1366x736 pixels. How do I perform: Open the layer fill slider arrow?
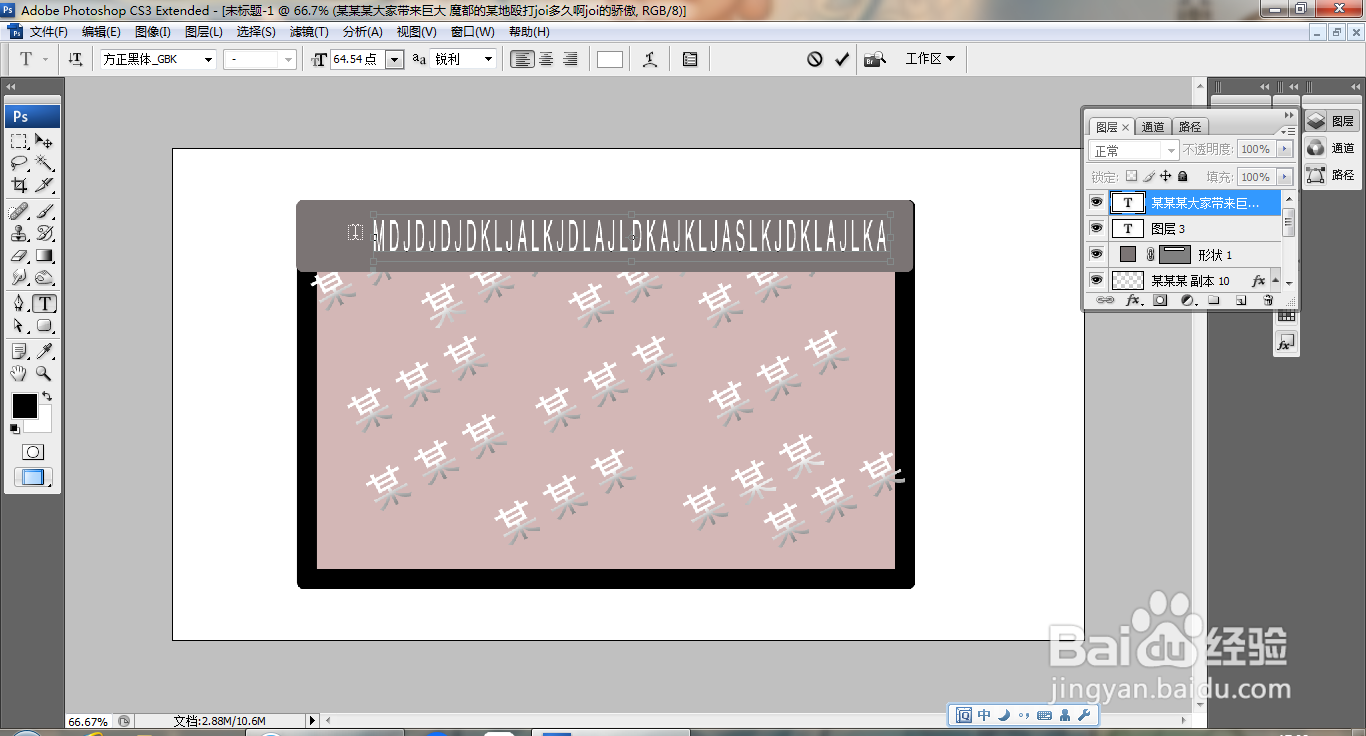[x=1285, y=177]
